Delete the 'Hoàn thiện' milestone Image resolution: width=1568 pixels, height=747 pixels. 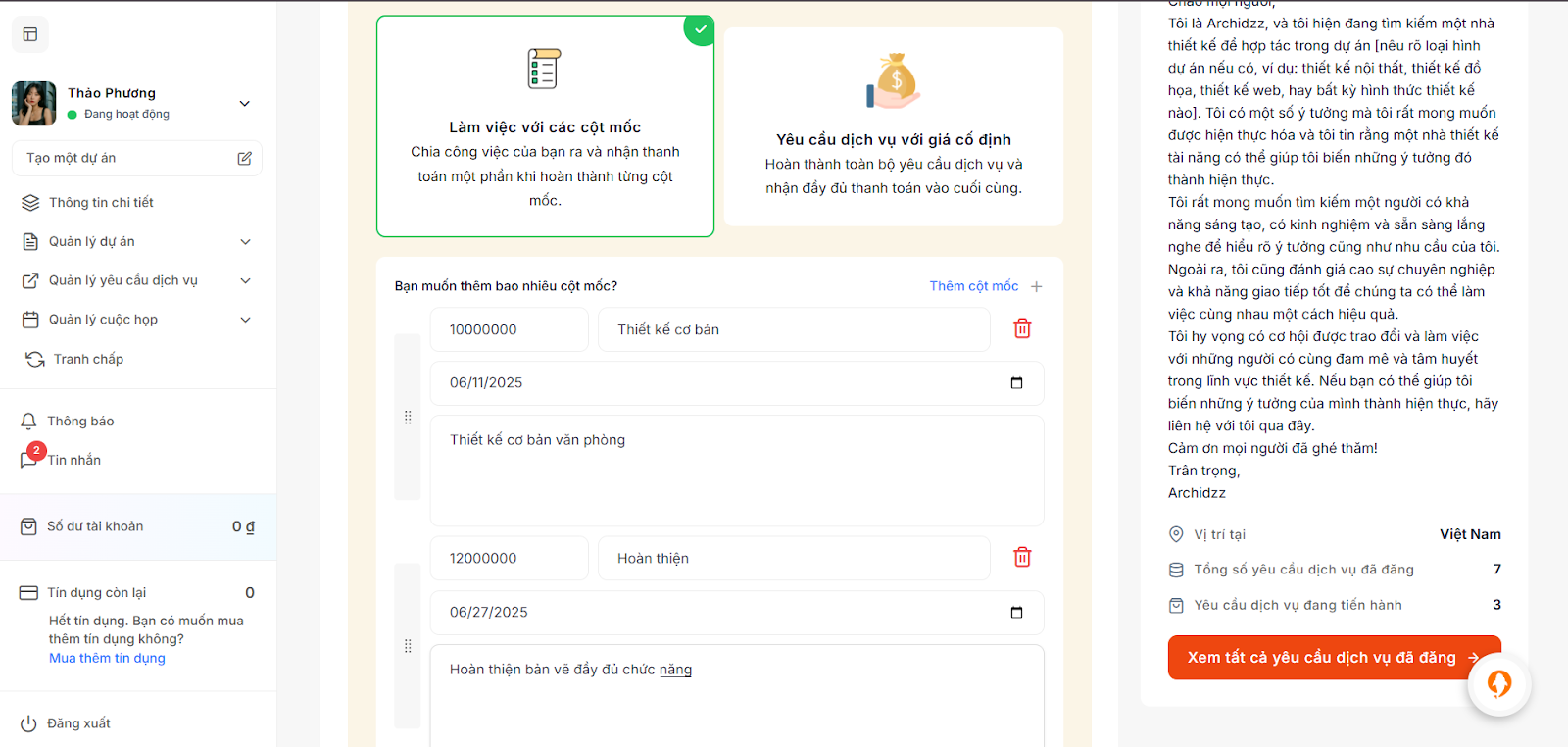1021,558
